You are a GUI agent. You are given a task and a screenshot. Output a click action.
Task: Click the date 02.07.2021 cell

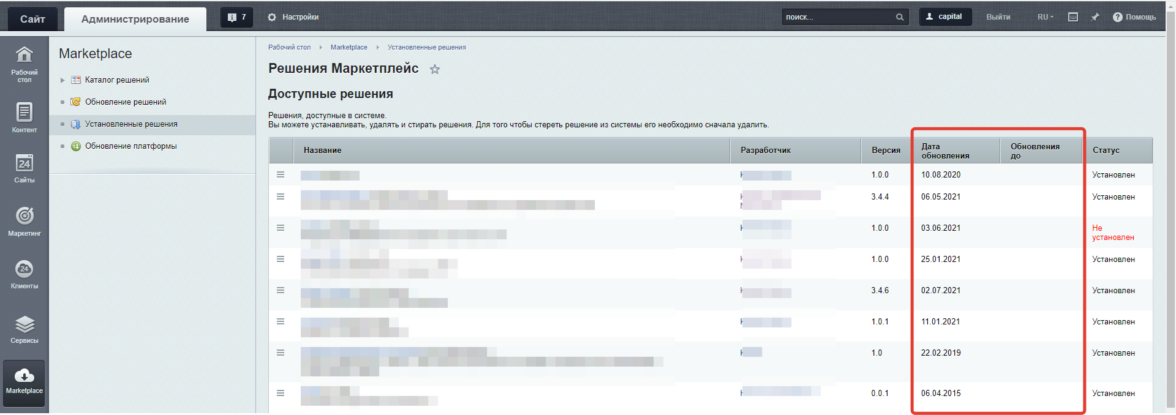(941, 290)
